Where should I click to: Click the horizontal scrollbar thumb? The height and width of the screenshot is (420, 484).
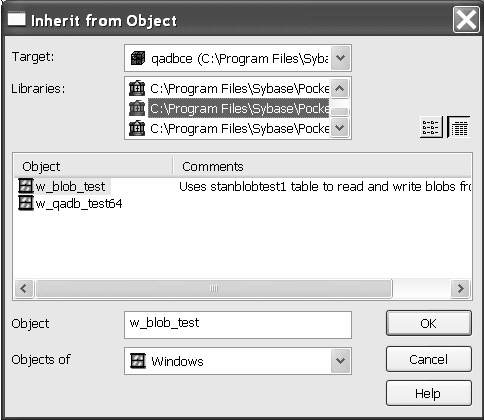[214, 288]
